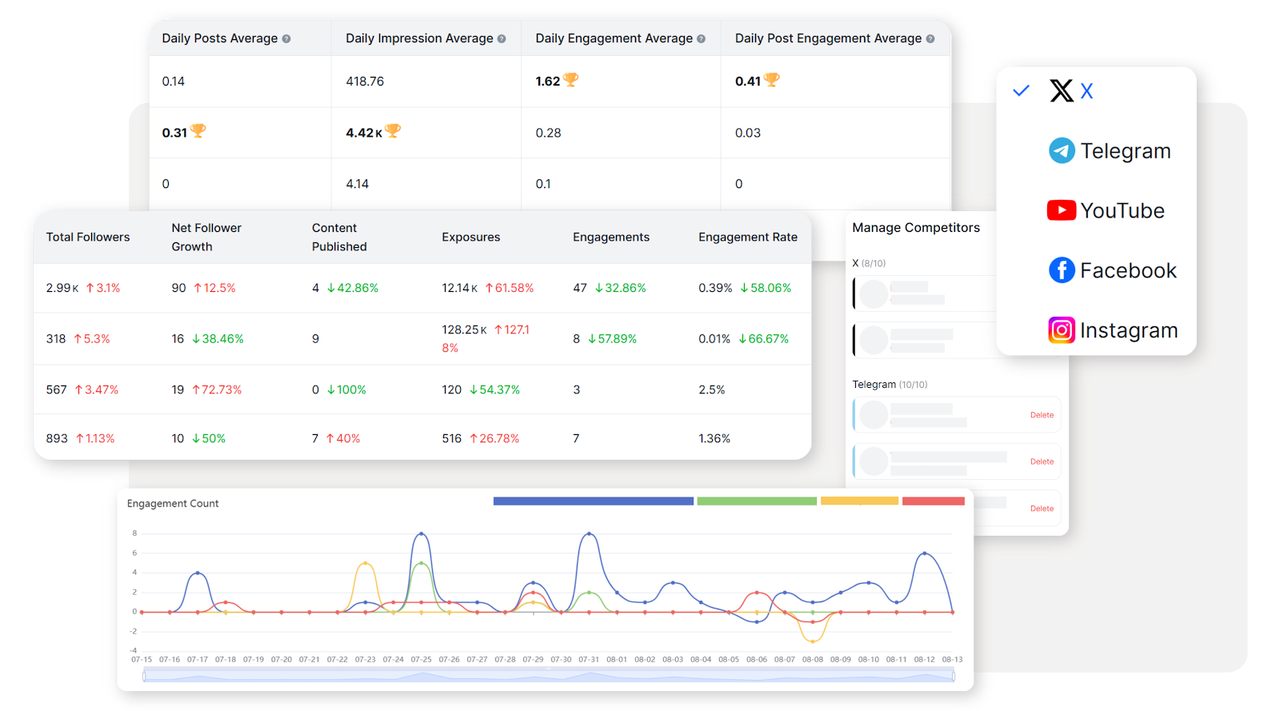Toggle the red series in the chart legend
Screen dimensions: 1280x711
tap(935, 501)
